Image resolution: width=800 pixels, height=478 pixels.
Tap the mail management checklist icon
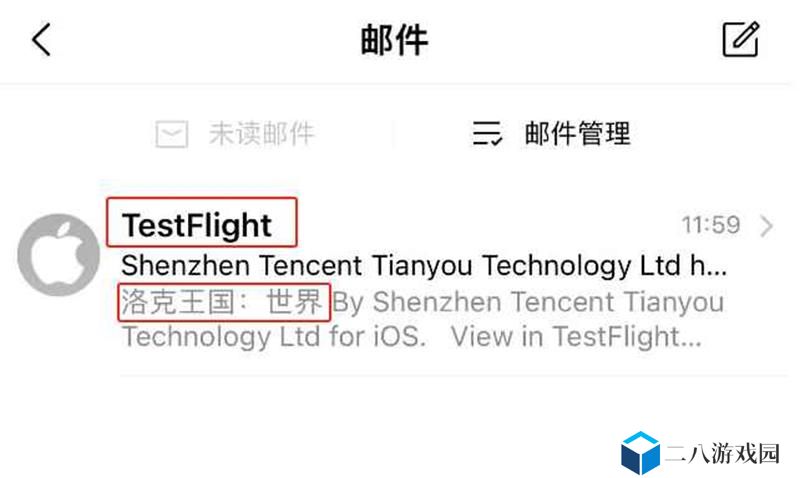point(487,134)
